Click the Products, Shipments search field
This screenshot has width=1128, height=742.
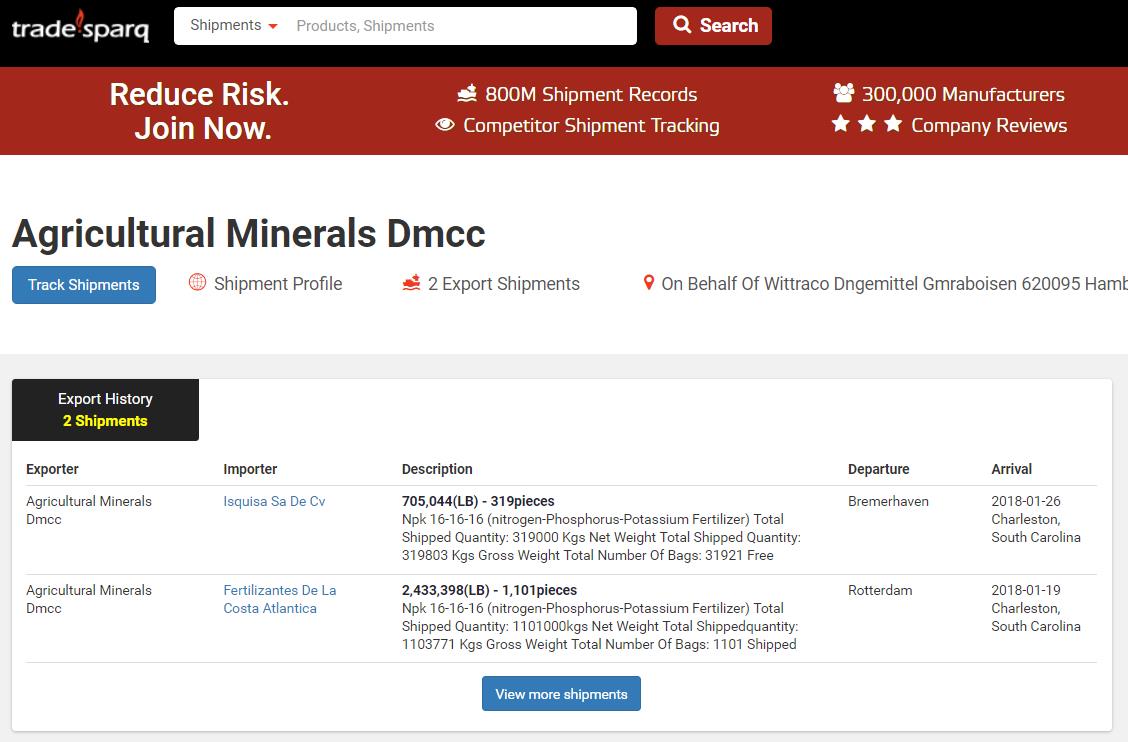pos(460,26)
